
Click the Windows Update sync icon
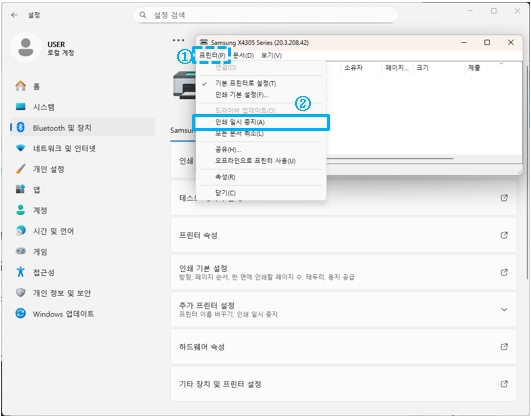[21, 313]
